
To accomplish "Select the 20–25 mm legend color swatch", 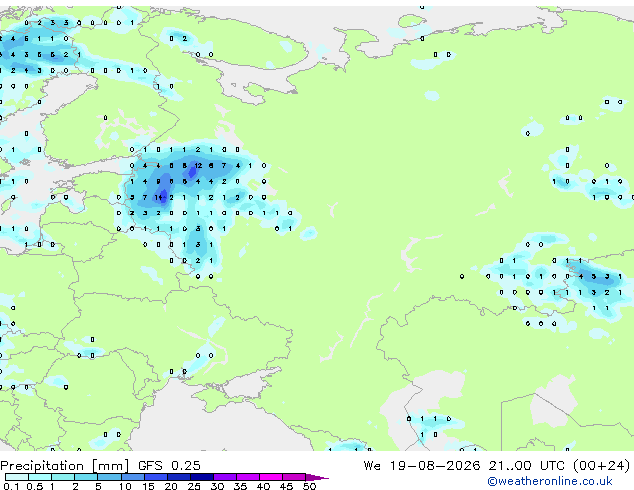I will (178, 477).
